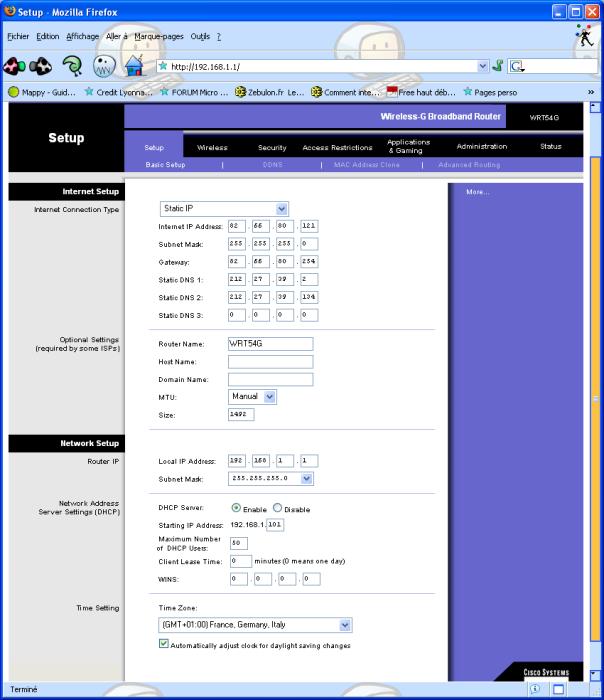Click the Firefox logo in the title bar
Viewport: 604px width, 700px height.
(9, 11)
